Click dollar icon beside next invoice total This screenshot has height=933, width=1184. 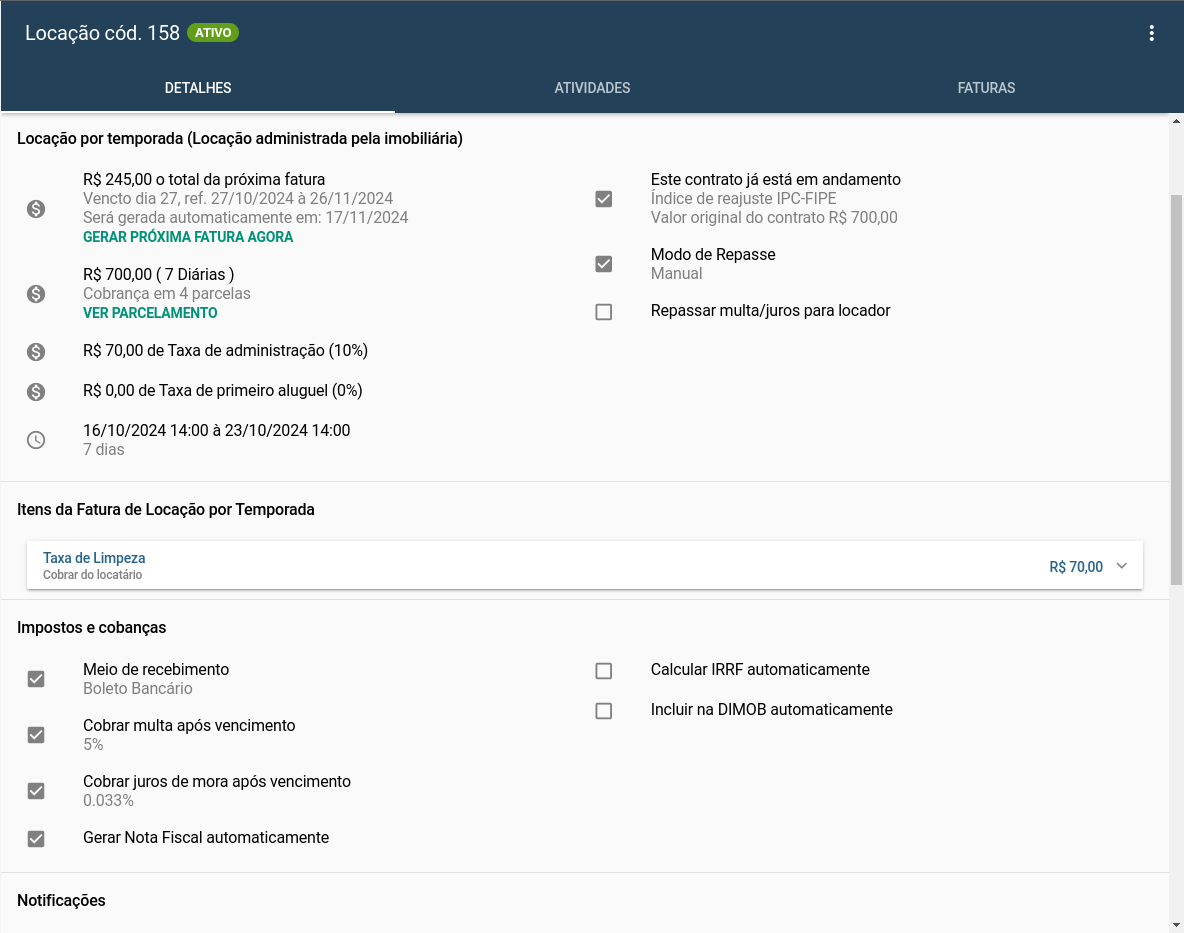pos(35,209)
